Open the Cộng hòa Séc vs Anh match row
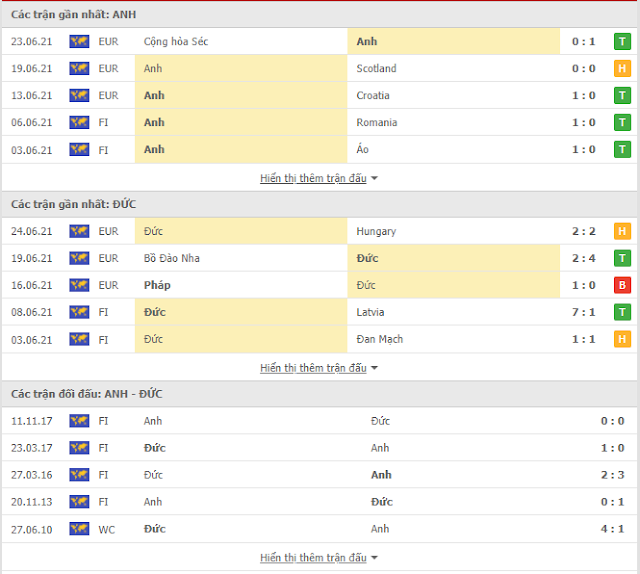640x574 pixels. [320, 42]
